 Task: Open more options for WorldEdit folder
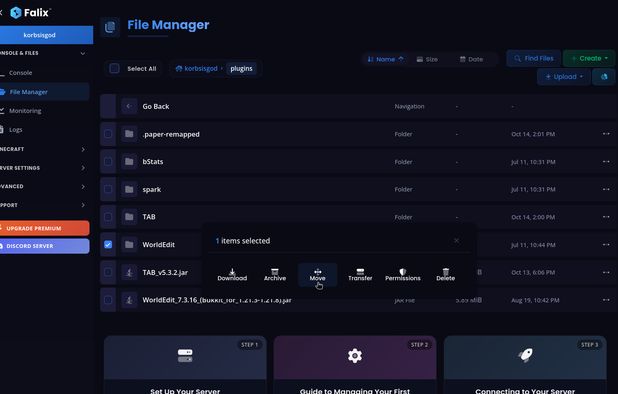tap(606, 245)
